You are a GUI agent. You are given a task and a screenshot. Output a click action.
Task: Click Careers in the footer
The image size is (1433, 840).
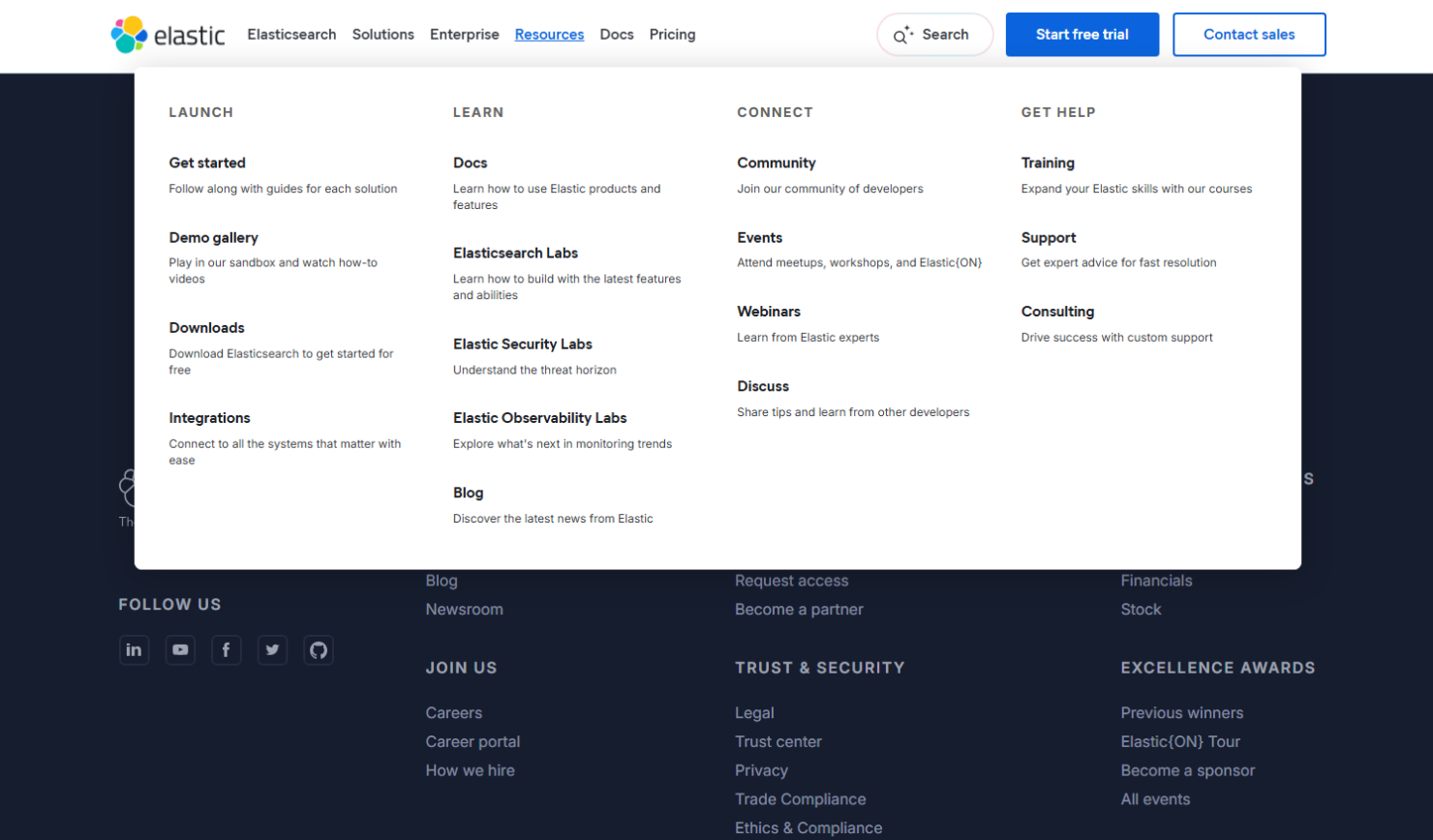coord(453,713)
